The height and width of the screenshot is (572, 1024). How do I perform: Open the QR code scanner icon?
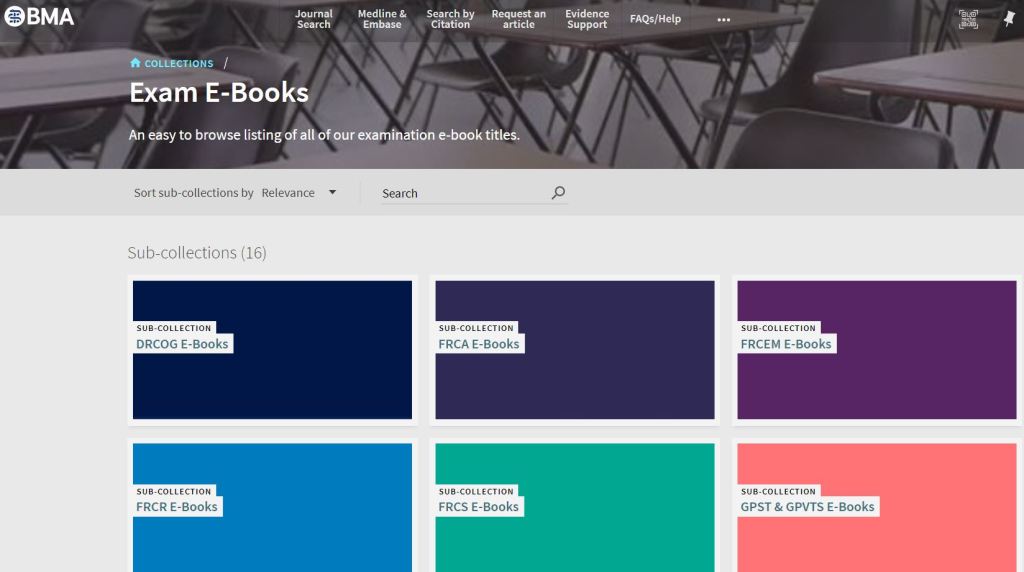[968, 19]
